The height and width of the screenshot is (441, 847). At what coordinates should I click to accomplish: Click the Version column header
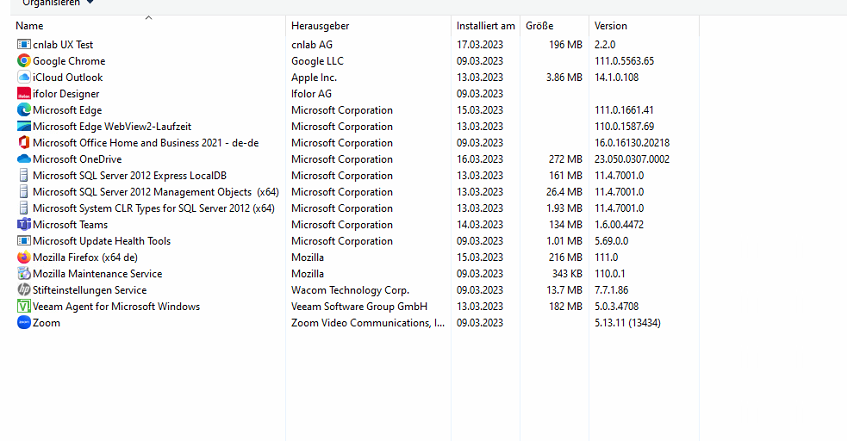pos(611,25)
